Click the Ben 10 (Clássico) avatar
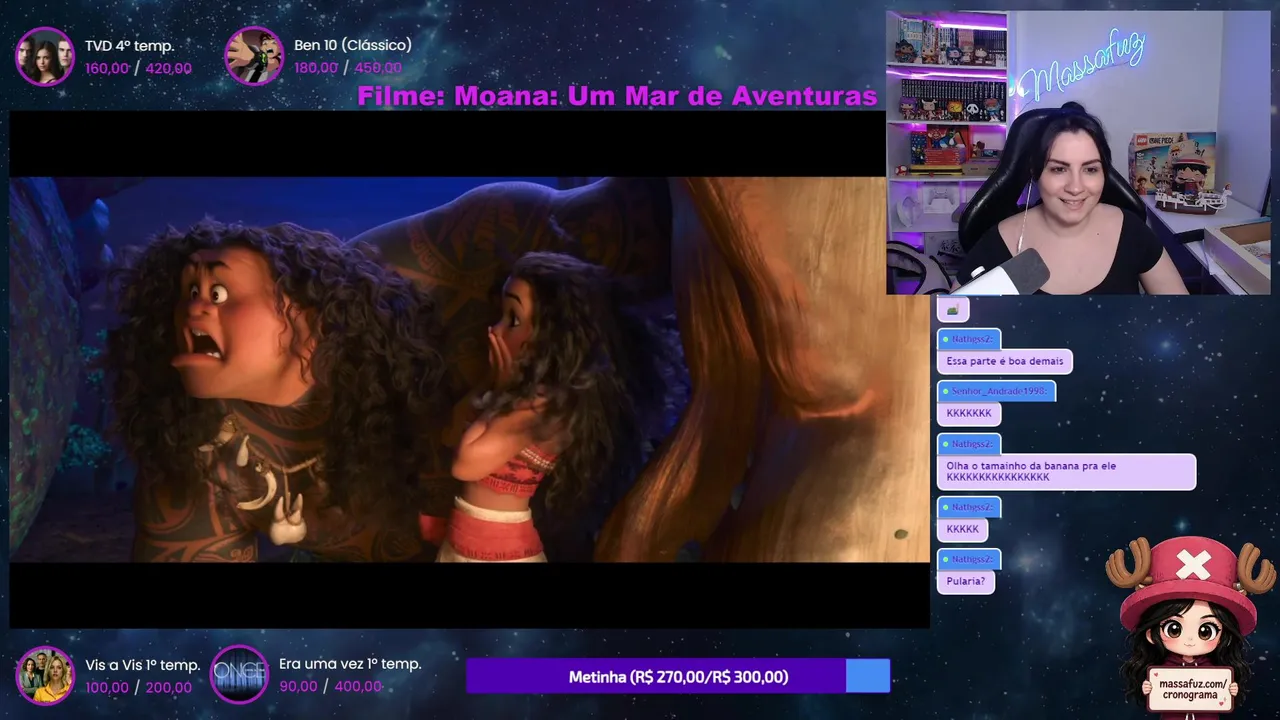The height and width of the screenshot is (720, 1280). 254,56
